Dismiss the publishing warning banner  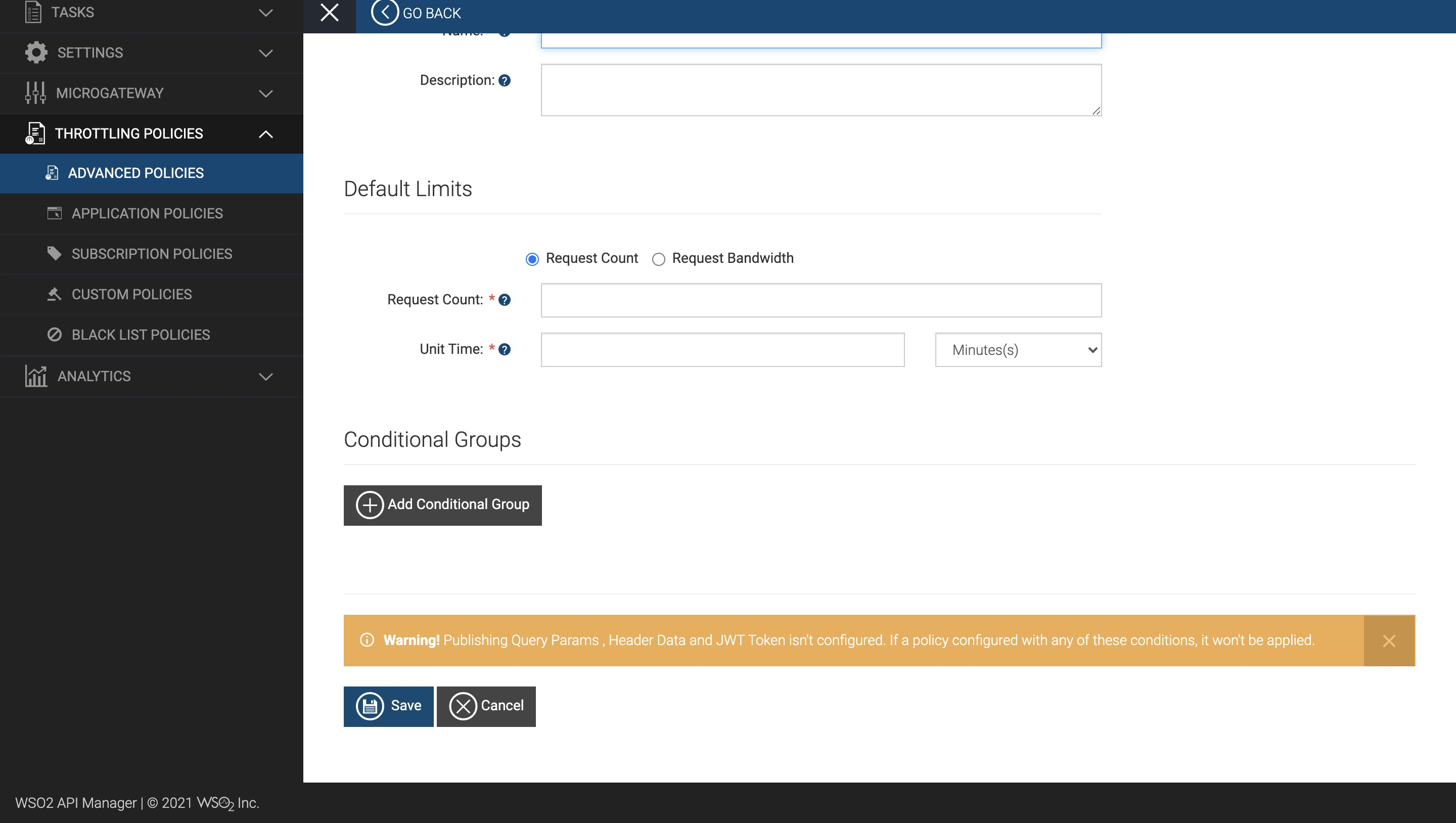[x=1389, y=641]
